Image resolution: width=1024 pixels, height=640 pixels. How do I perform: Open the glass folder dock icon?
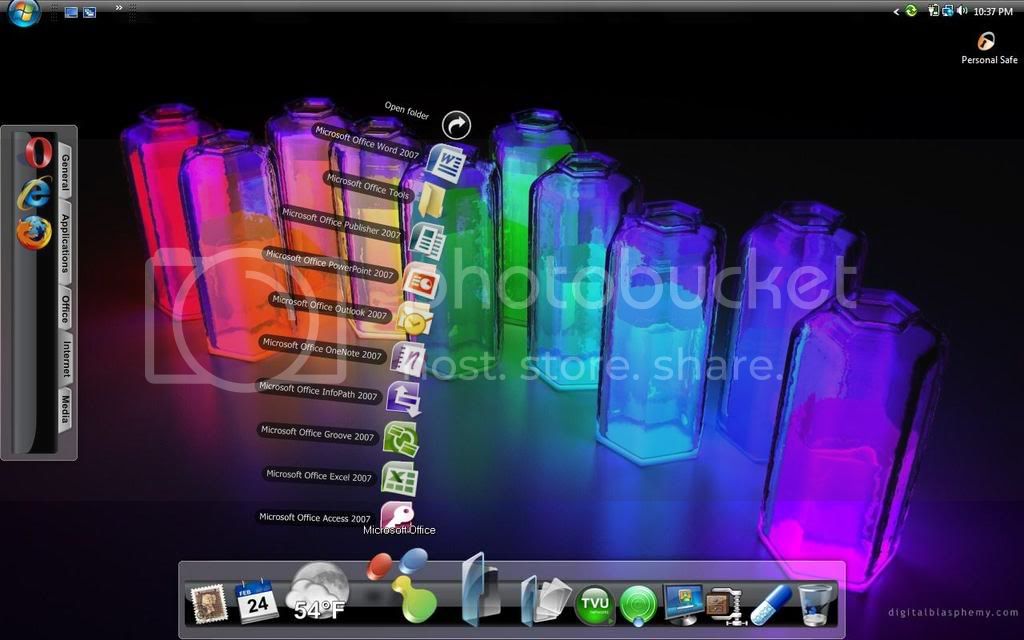pyautogui.click(x=480, y=590)
